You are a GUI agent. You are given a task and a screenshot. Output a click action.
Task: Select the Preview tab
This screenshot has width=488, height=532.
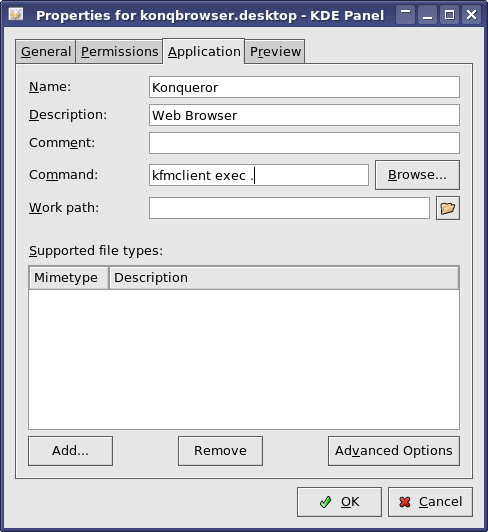275,52
